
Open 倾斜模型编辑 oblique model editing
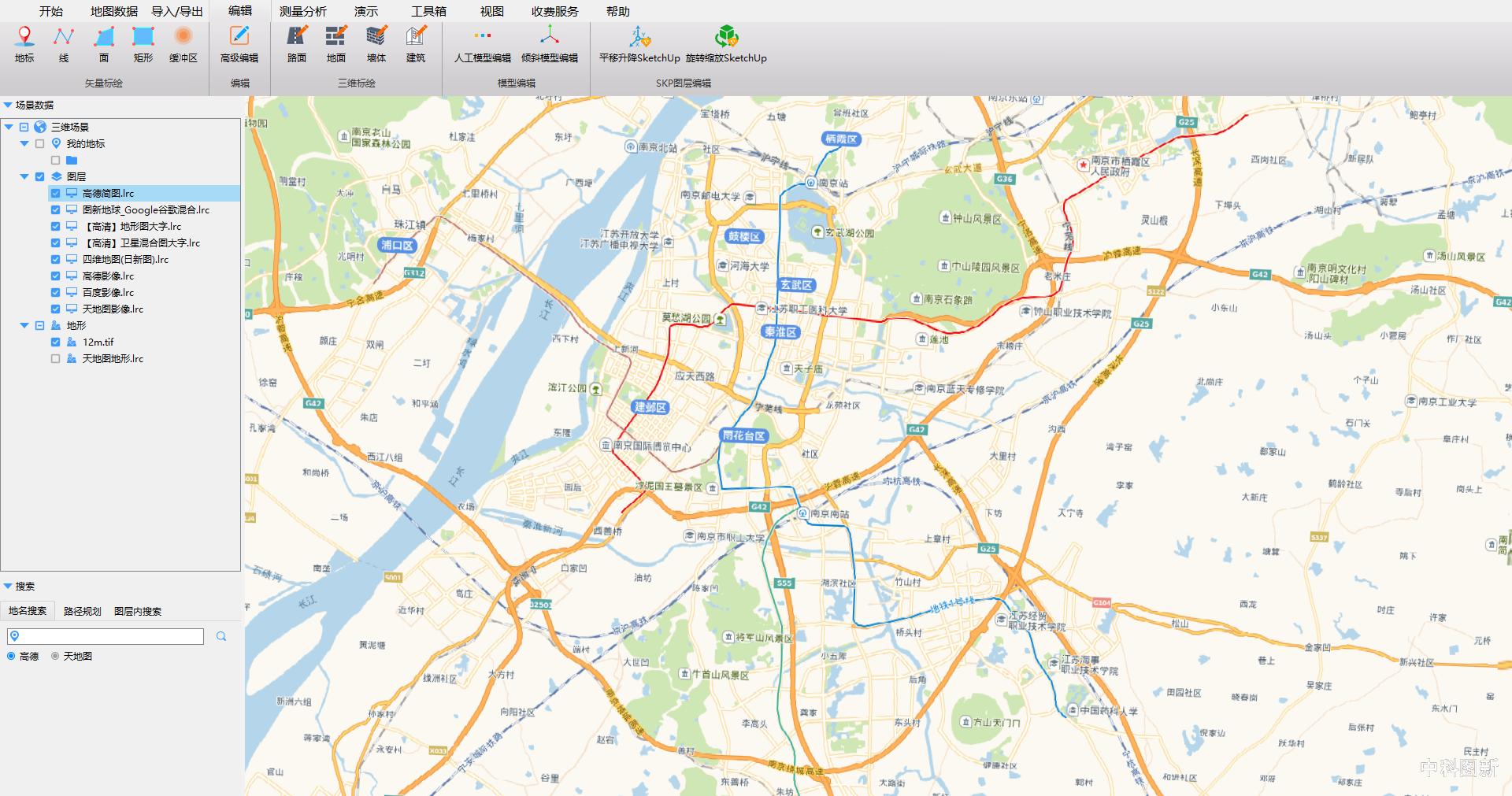[550, 44]
